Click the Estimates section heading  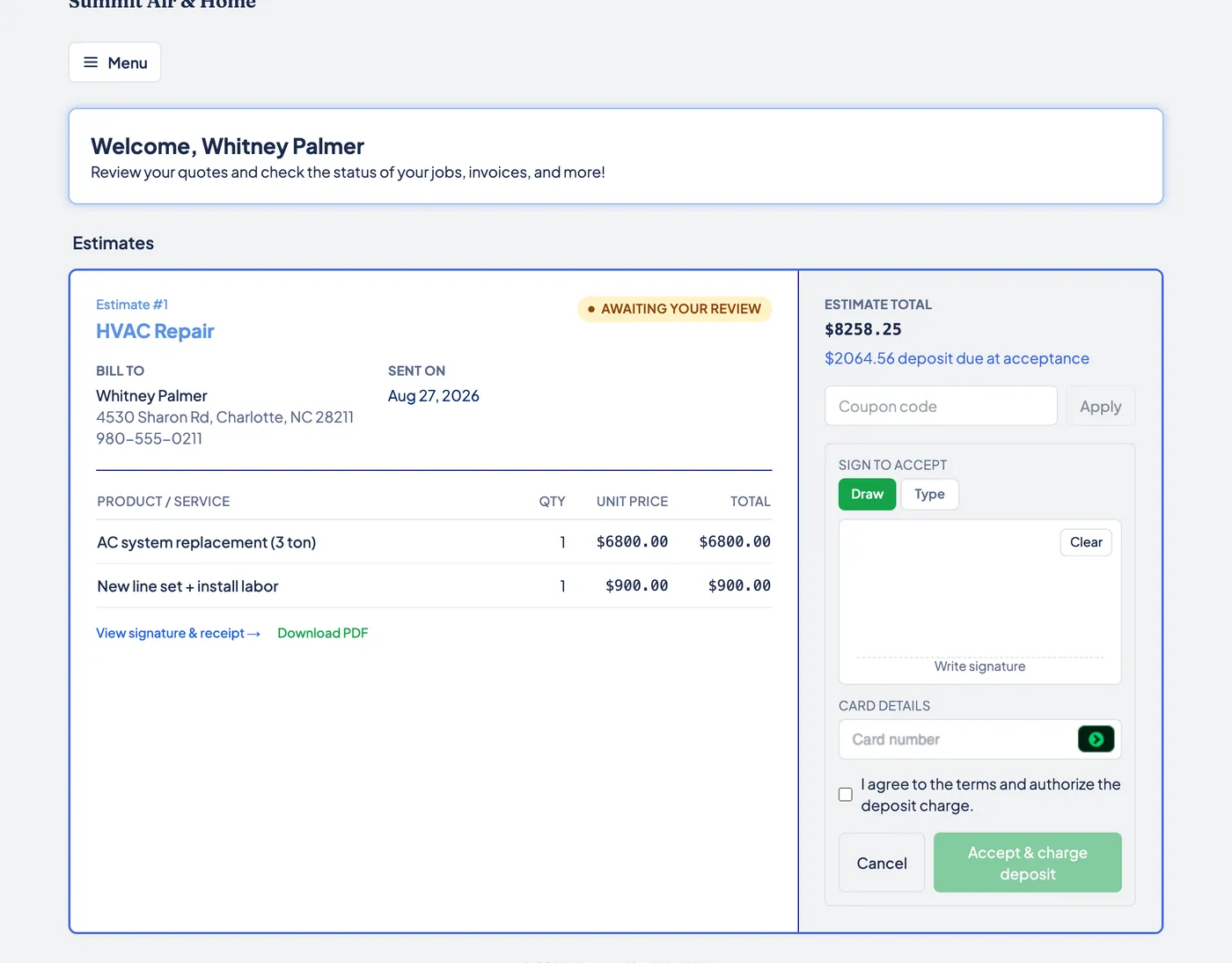(114, 244)
